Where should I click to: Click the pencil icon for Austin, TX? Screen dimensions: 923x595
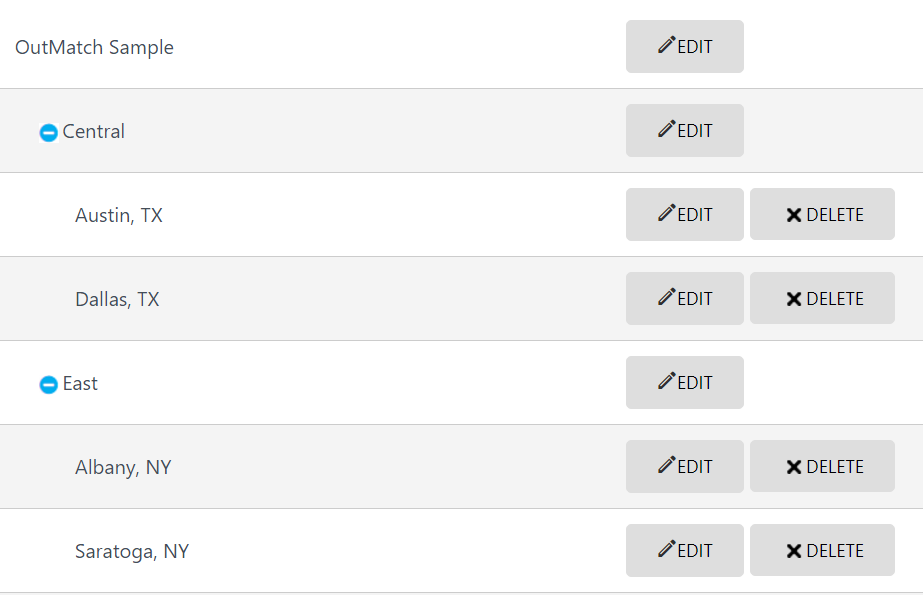pos(666,212)
